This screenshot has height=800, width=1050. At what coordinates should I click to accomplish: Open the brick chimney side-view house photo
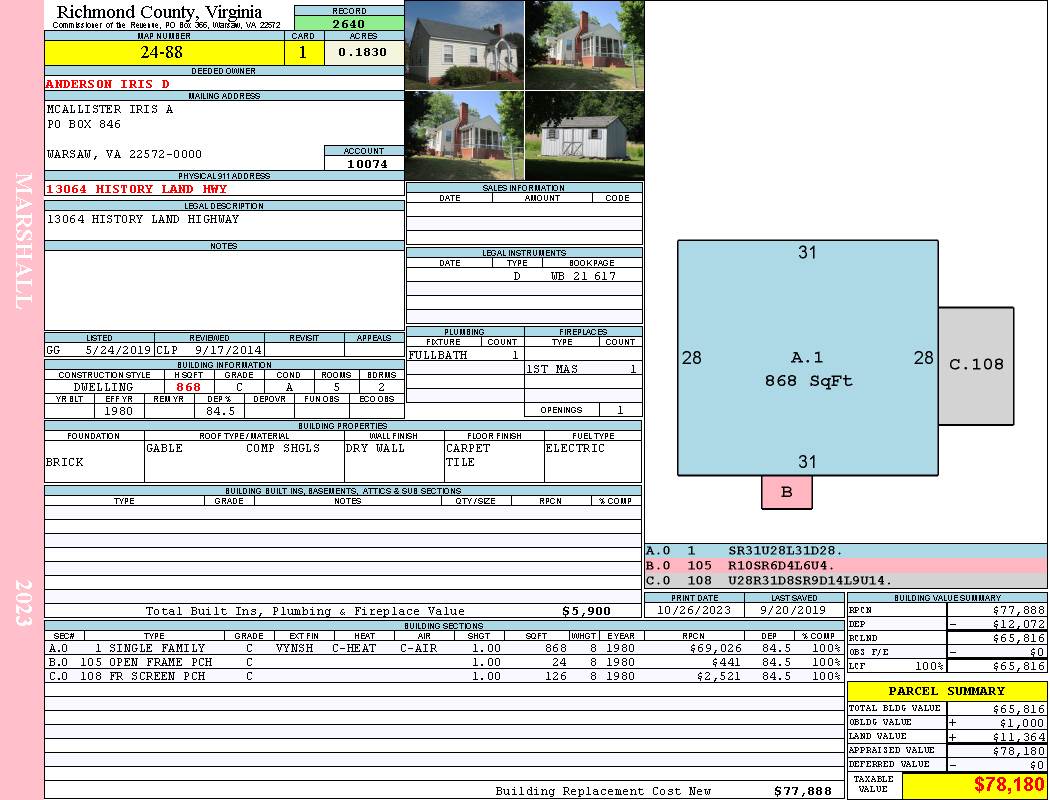pos(465,136)
